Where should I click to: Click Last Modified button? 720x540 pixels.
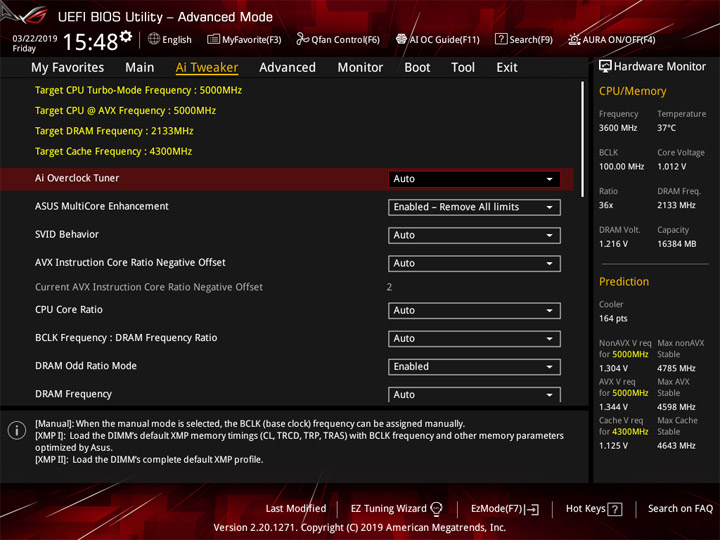tap(296, 509)
